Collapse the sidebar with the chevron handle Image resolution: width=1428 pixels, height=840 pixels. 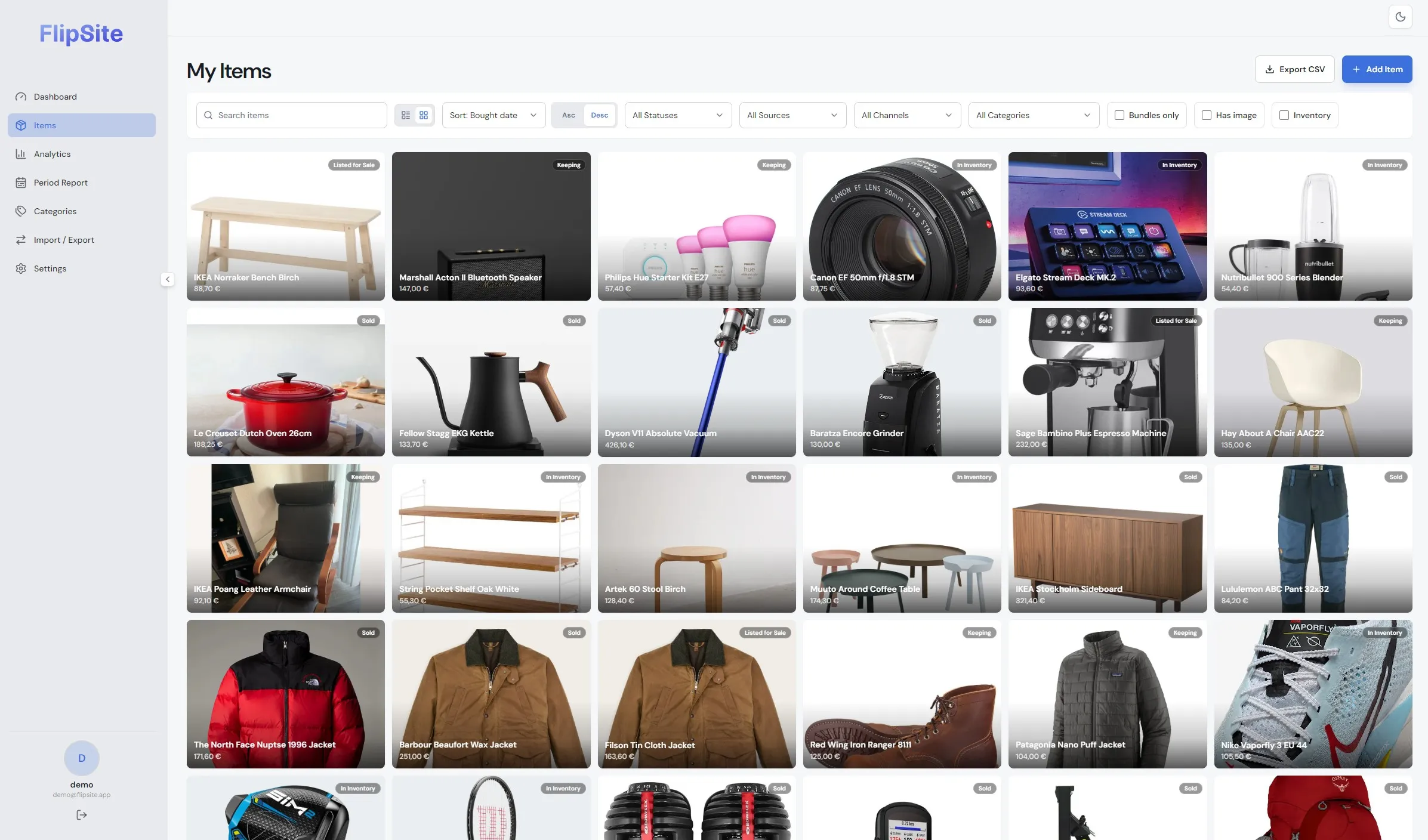click(x=168, y=279)
